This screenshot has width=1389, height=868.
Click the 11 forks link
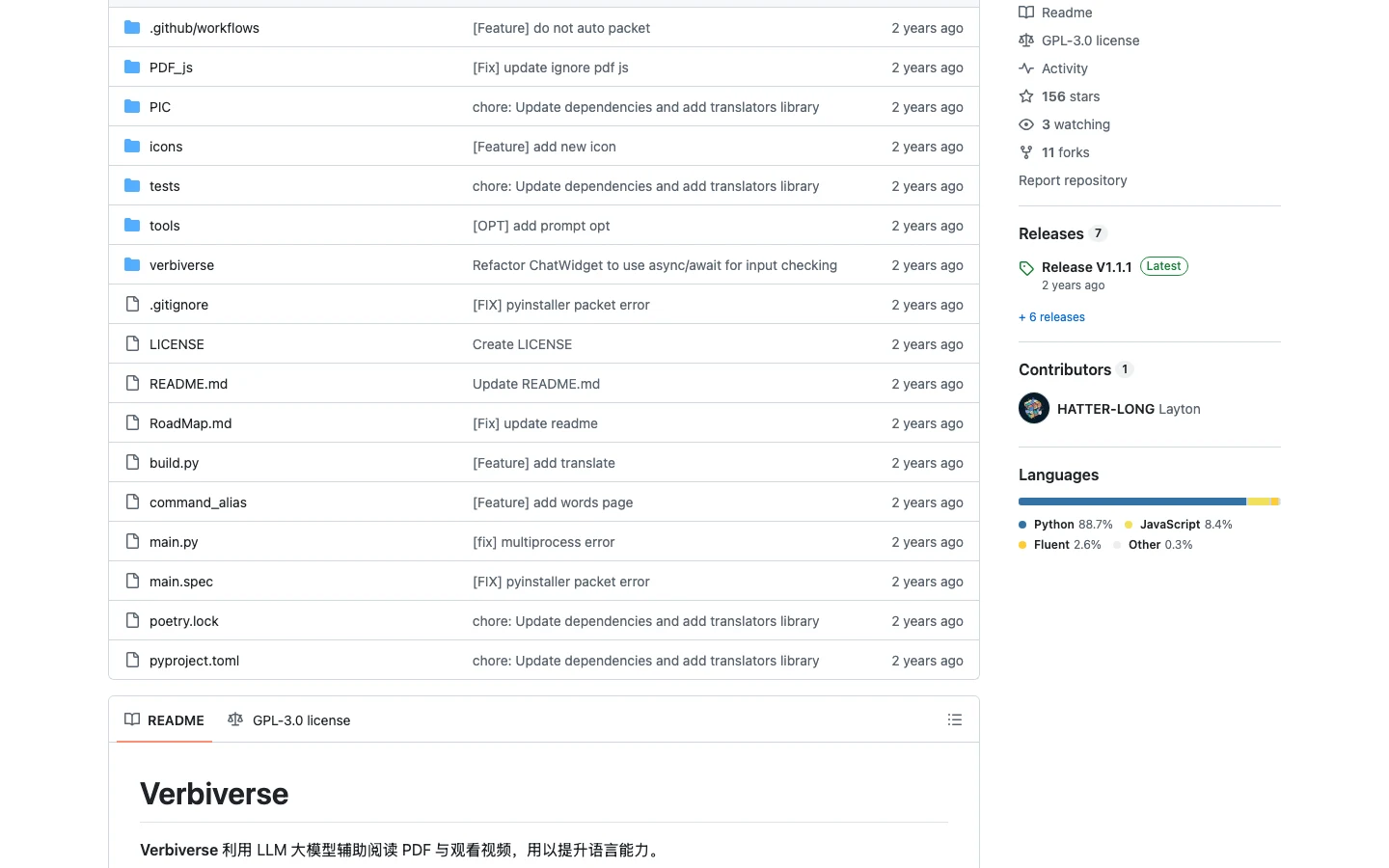coord(1065,152)
